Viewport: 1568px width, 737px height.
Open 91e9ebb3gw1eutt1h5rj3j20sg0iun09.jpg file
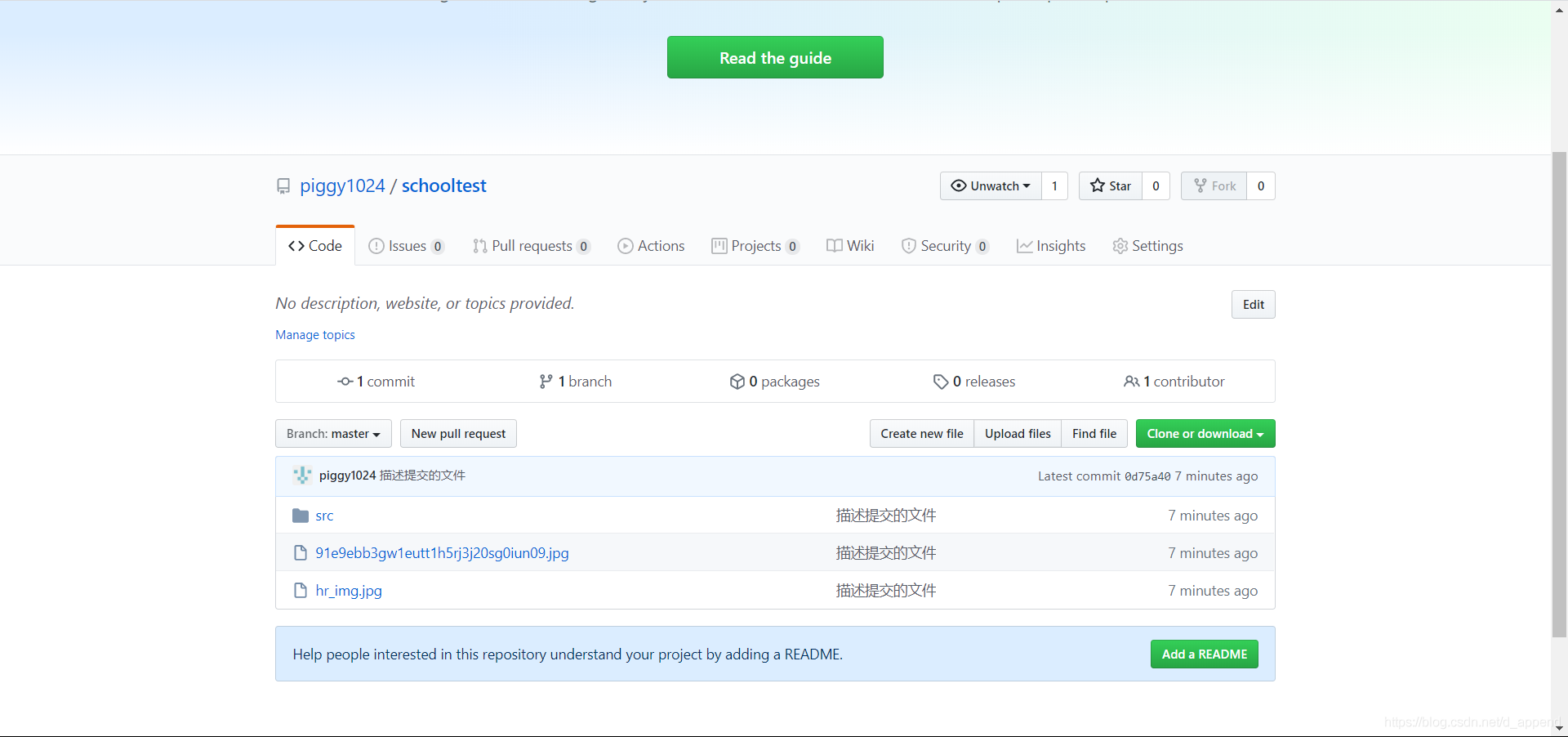click(442, 553)
